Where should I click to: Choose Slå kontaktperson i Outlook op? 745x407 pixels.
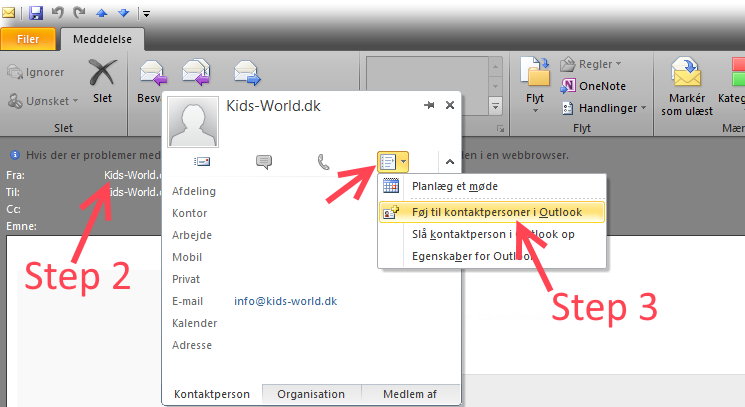pyautogui.click(x=492, y=234)
